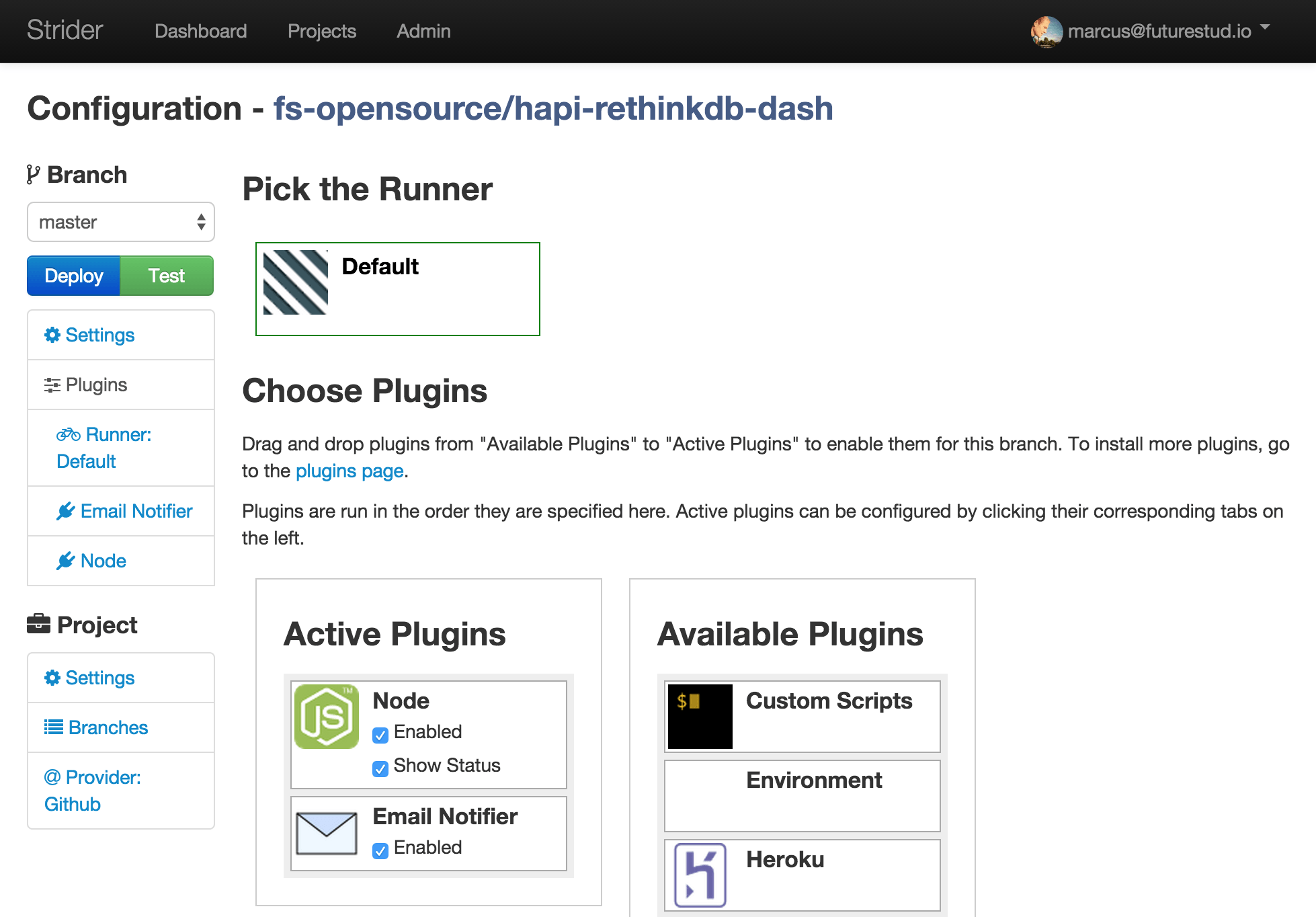
Task: Click the Node.js plugin logo
Action: 327,717
